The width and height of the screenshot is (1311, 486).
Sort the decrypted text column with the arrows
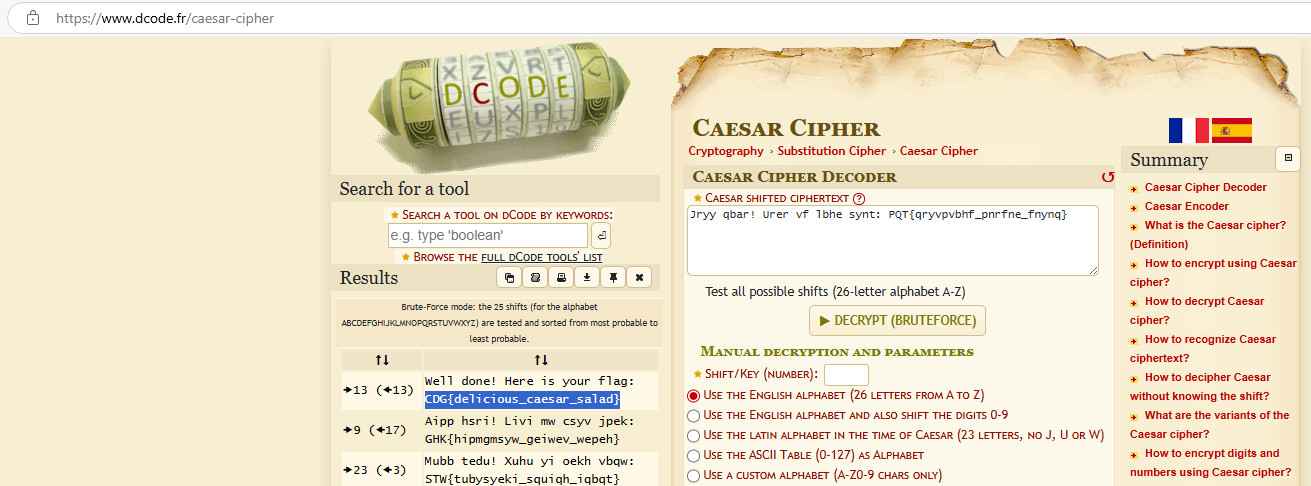[541, 360]
